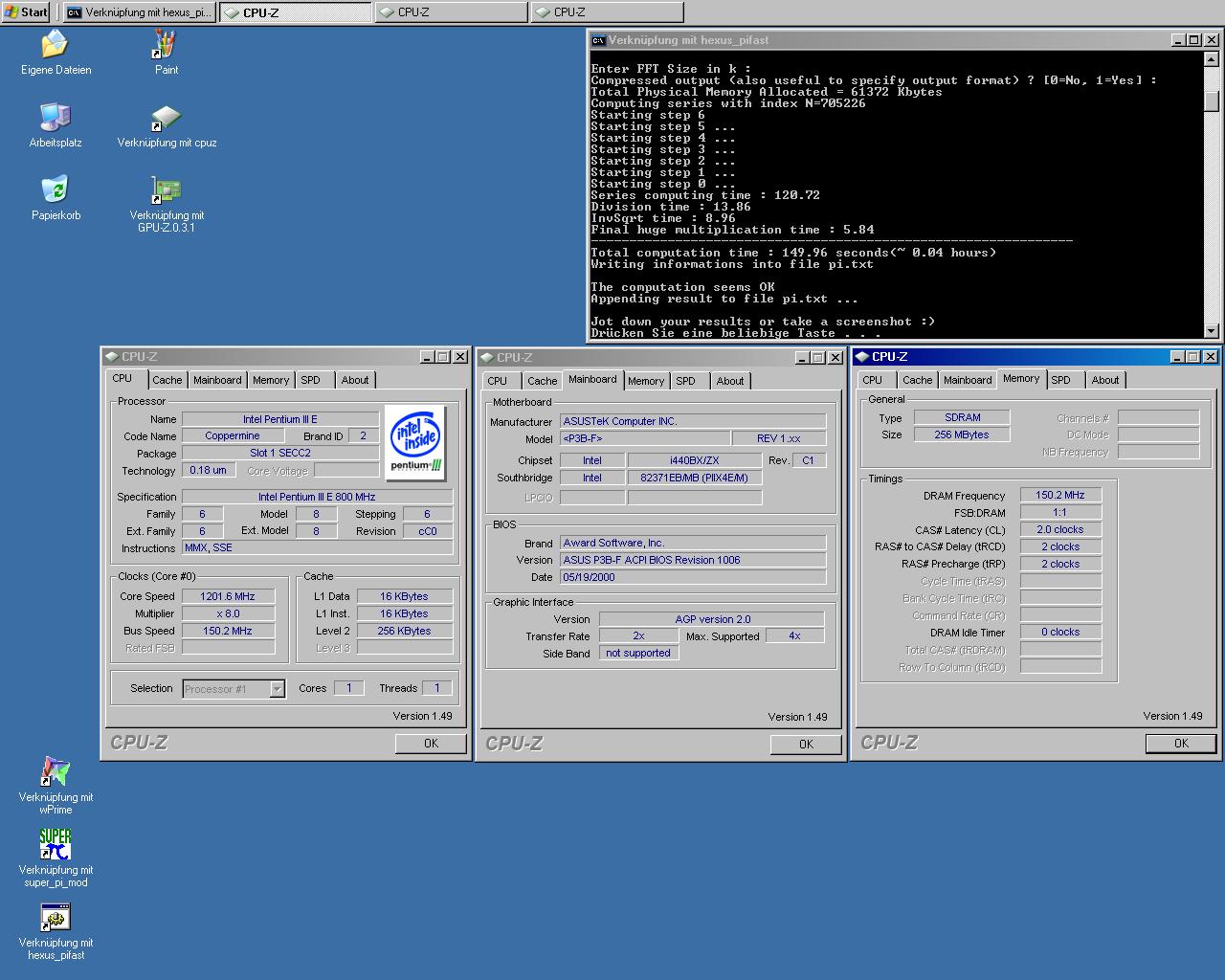
Task: Open About tab in processor CPU-Z window
Action: coord(355,380)
